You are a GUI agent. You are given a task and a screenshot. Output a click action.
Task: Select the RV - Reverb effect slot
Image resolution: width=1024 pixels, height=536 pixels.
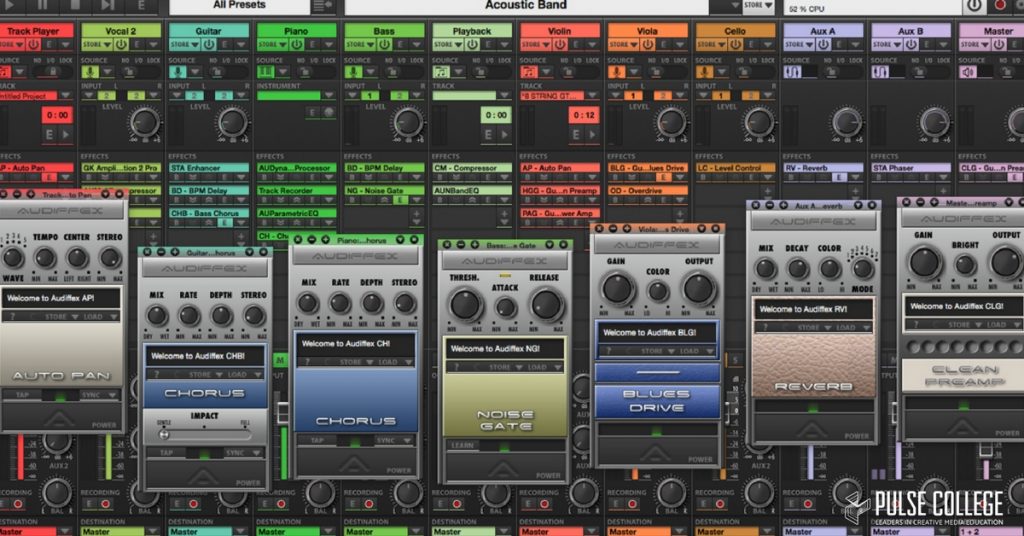point(824,168)
